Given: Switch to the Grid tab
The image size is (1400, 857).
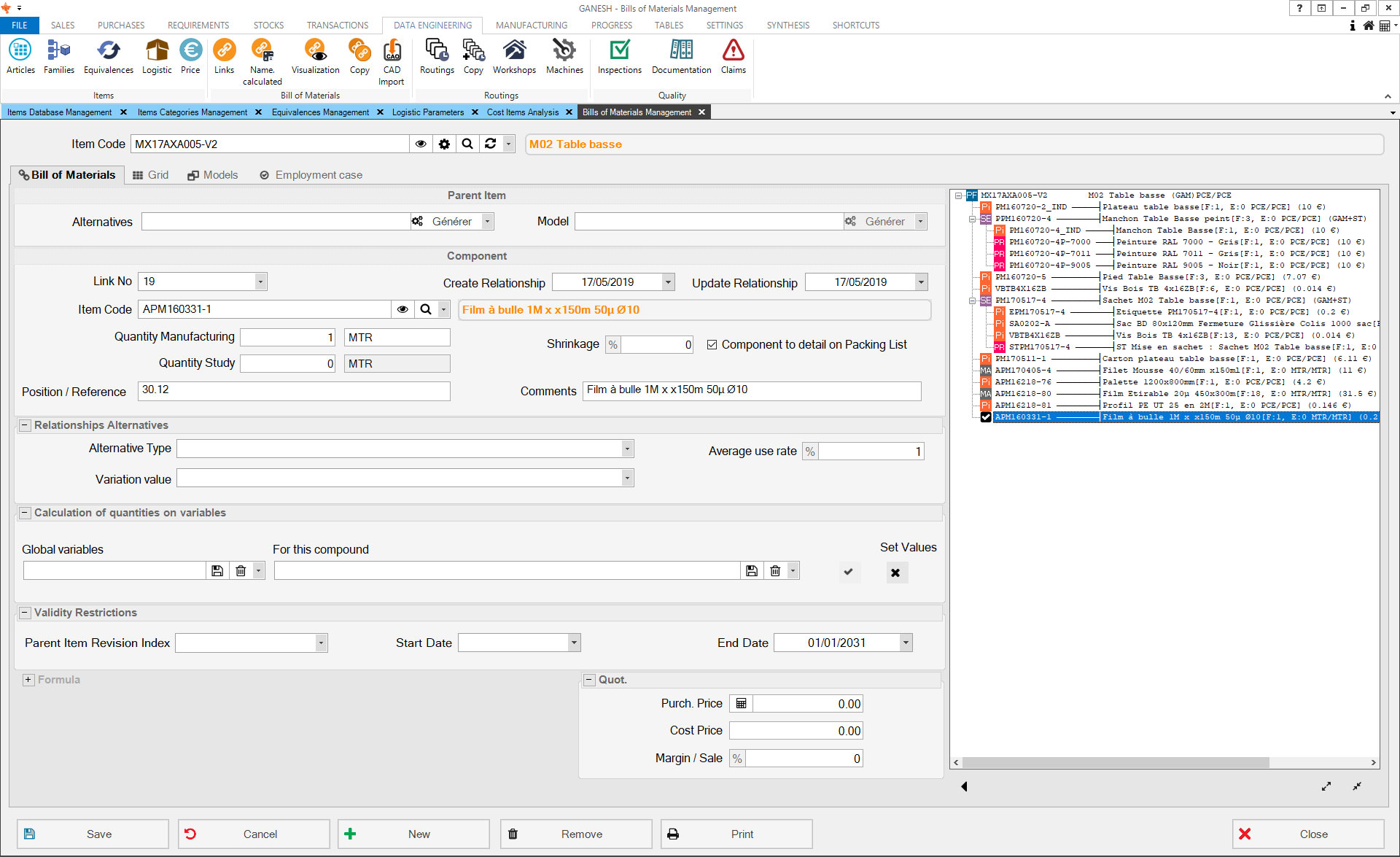Looking at the screenshot, I should 151,175.
